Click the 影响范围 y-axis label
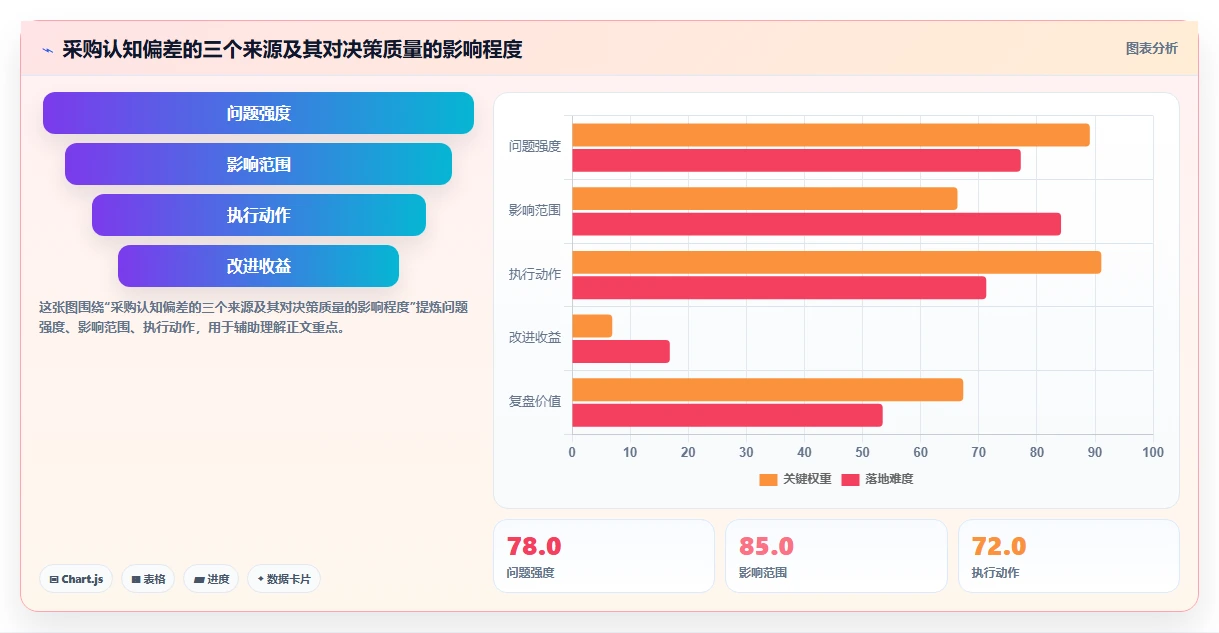 (535, 211)
